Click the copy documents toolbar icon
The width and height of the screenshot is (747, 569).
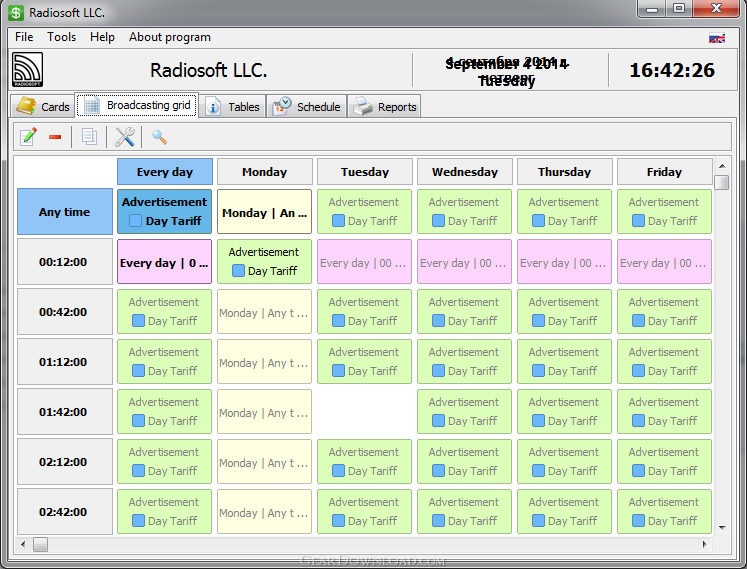(89, 137)
